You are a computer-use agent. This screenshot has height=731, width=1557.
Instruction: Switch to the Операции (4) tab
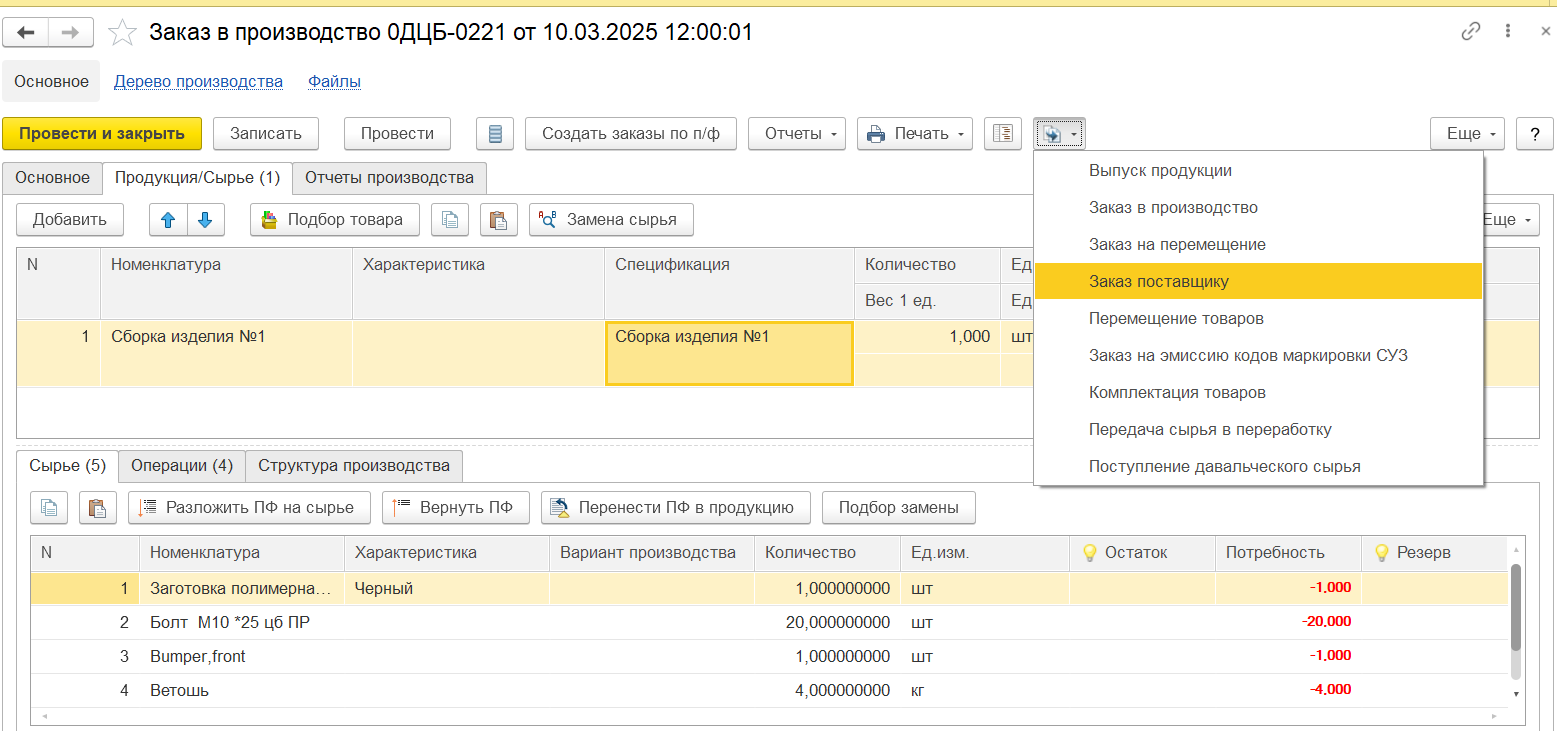(181, 466)
